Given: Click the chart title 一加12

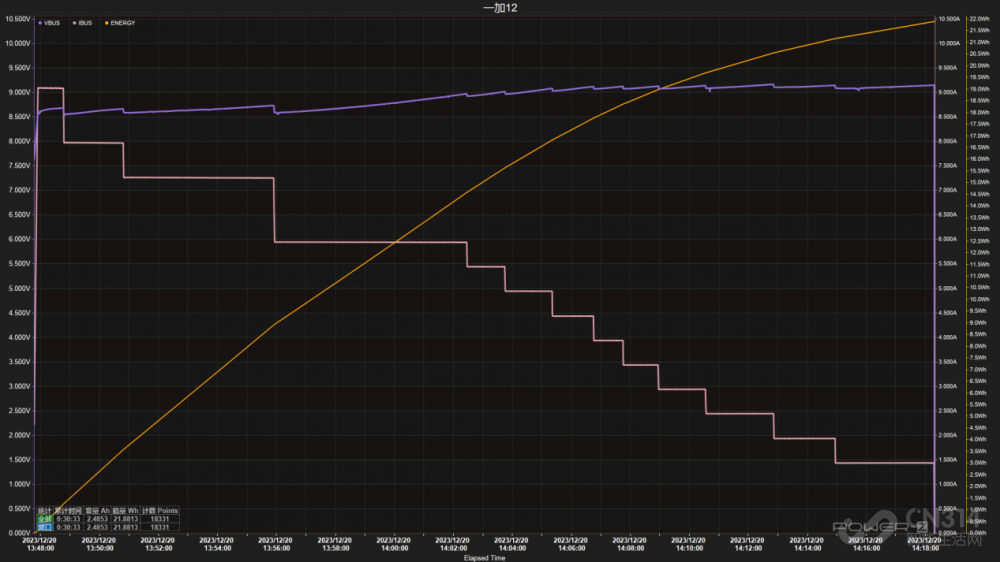Looking at the screenshot, I should 500,8.
